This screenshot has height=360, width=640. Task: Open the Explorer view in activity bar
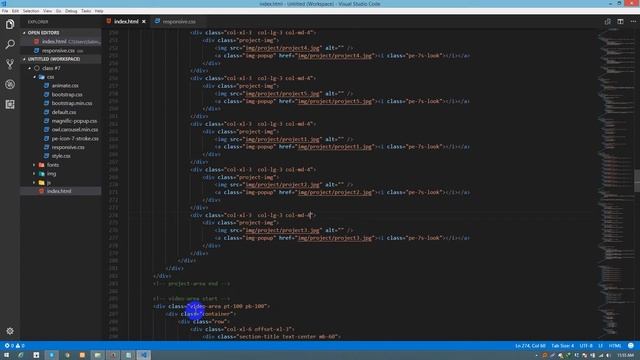pos(10,24)
